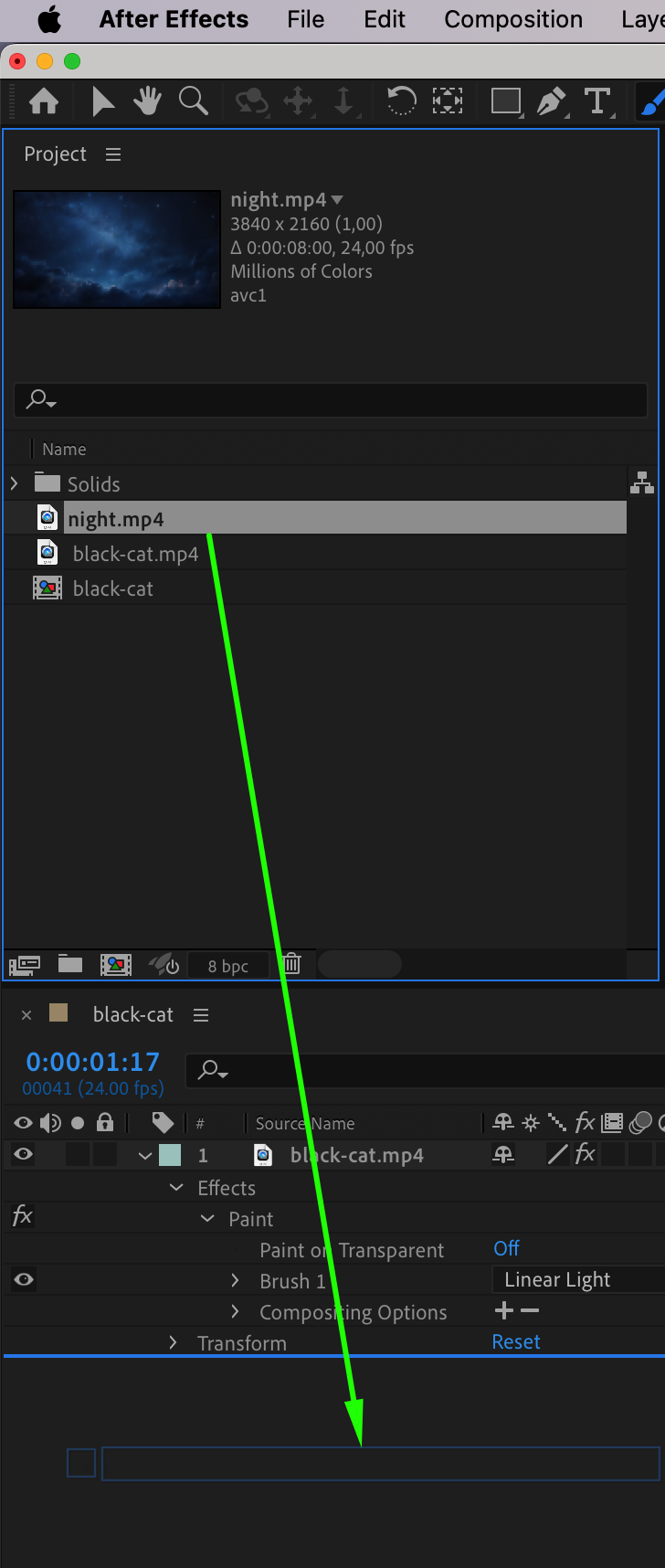Open the Edit menu
665x1568 pixels.
(x=385, y=19)
